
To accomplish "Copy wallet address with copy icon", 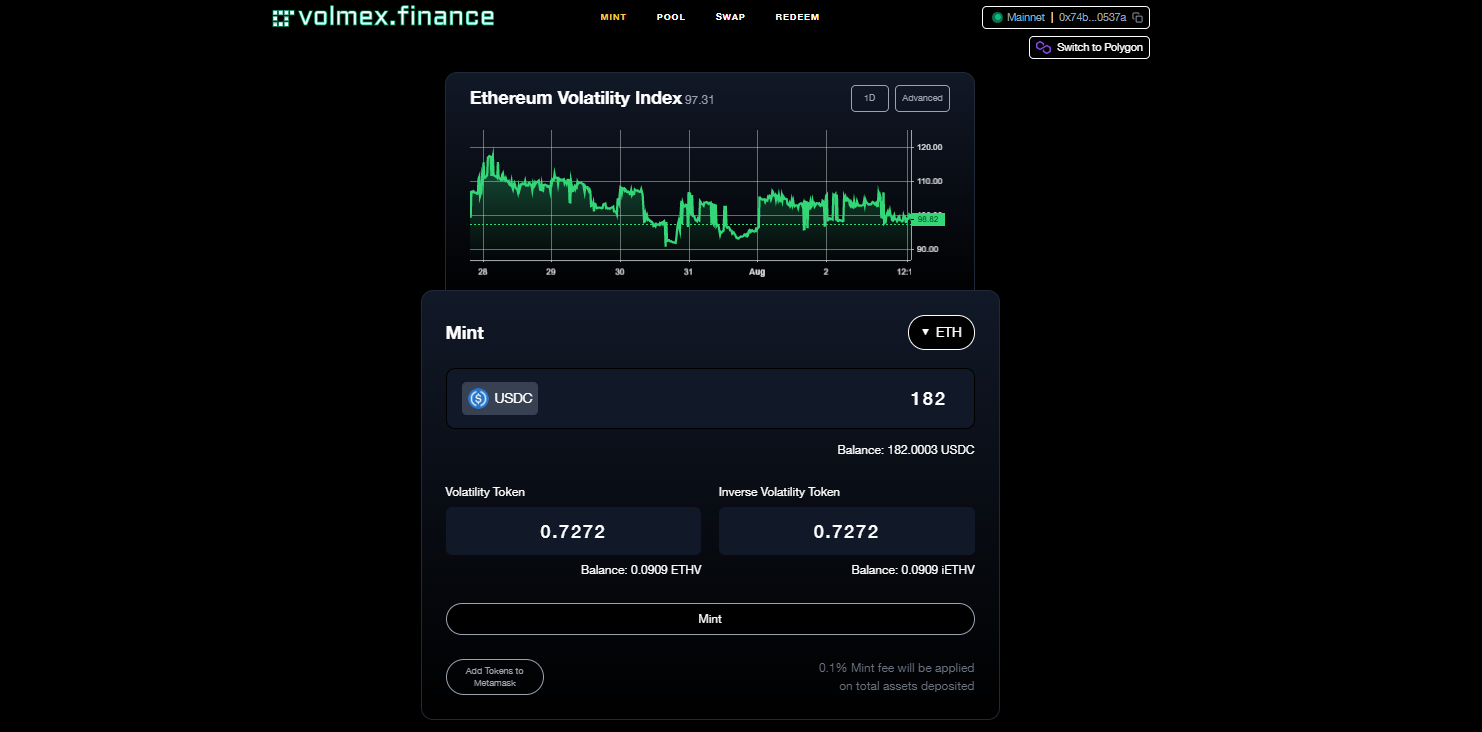I will (1137, 18).
